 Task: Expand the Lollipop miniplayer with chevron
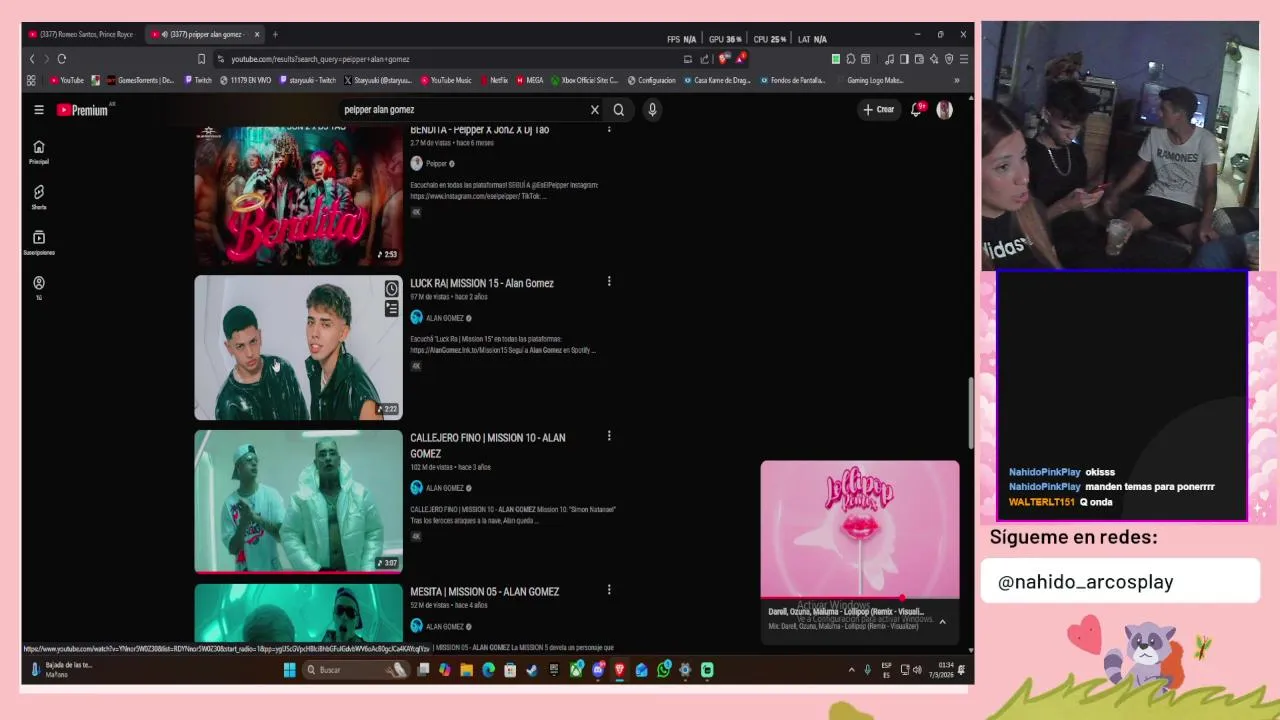coord(942,621)
